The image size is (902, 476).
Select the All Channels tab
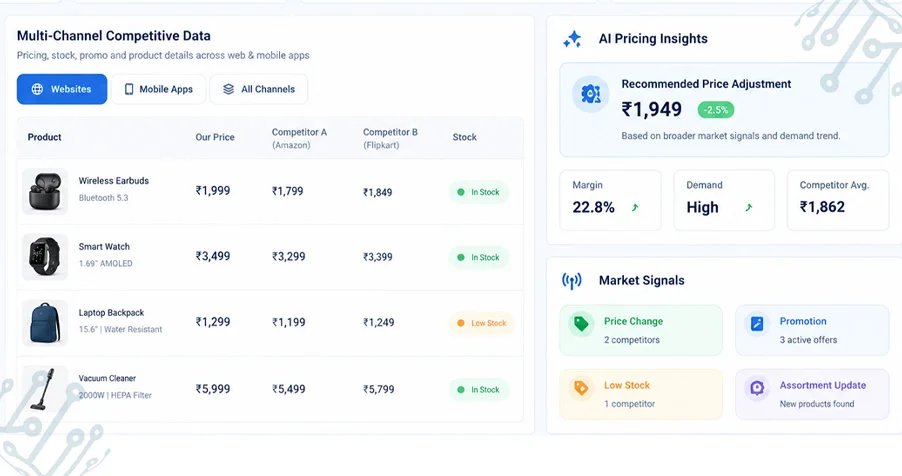click(x=259, y=89)
